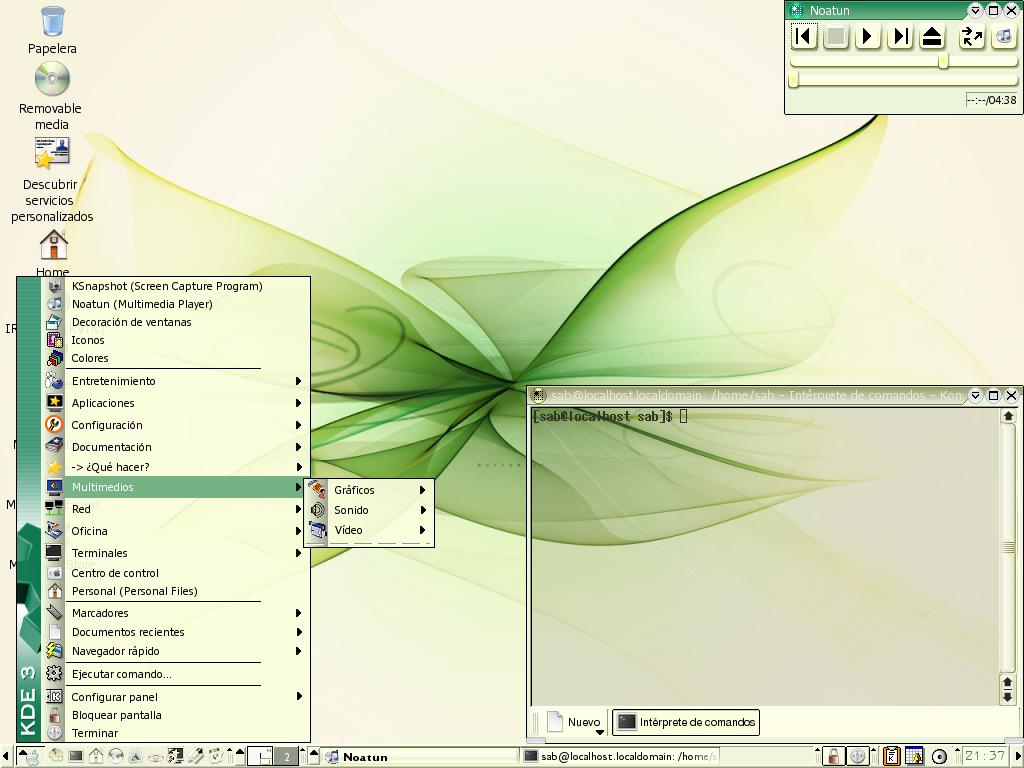Click the disc tray icon near clock
This screenshot has height=768, width=1024.
coord(939,756)
